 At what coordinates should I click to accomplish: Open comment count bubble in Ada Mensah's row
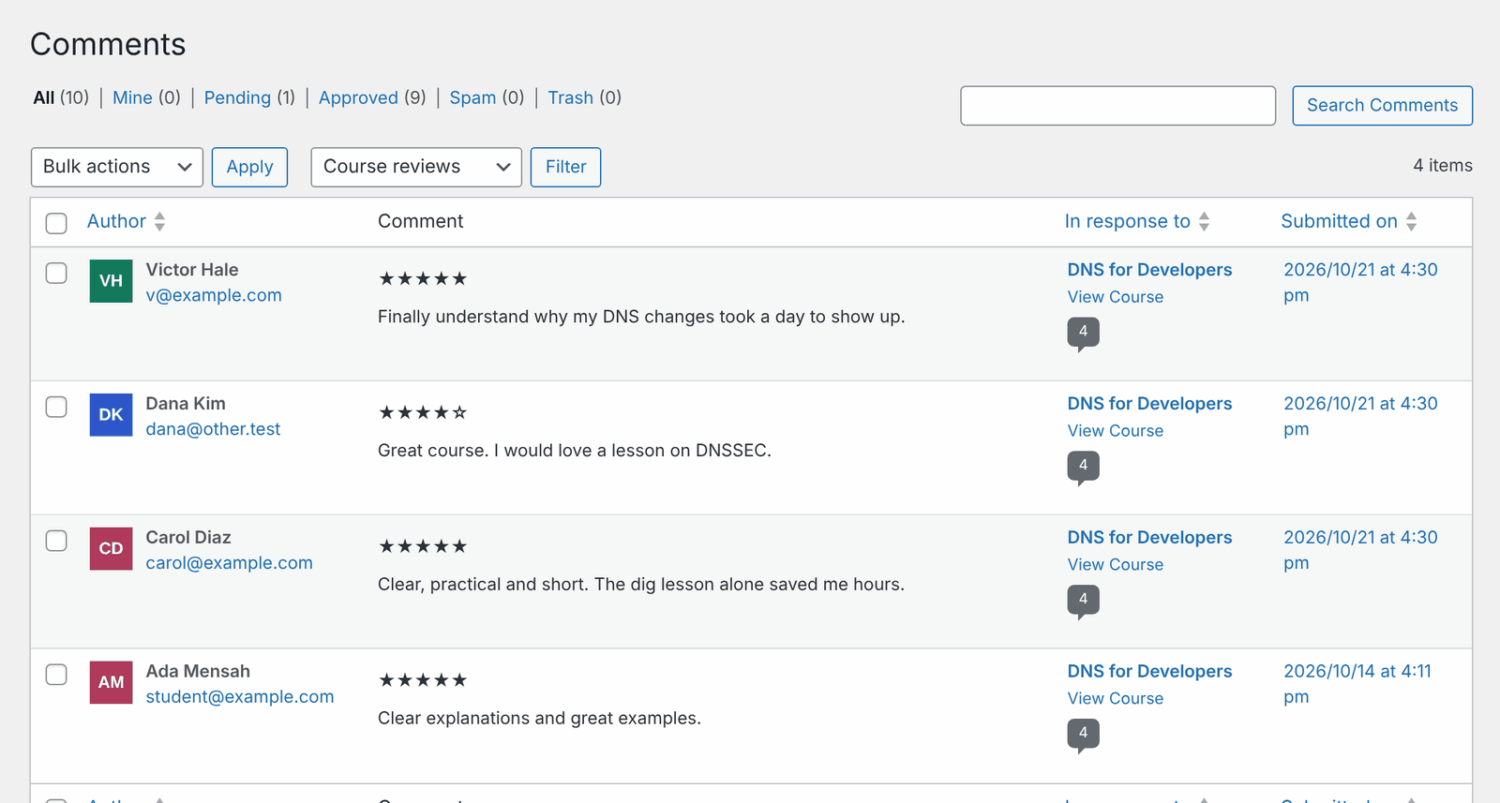point(1083,736)
